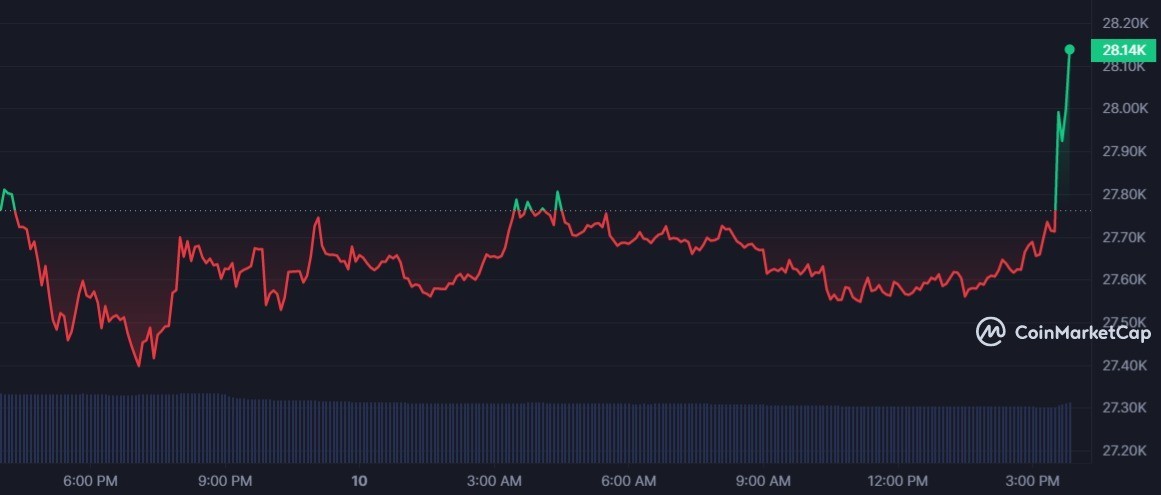Click the 27.30K y-axis label
1161x495 pixels.
(x=1125, y=408)
